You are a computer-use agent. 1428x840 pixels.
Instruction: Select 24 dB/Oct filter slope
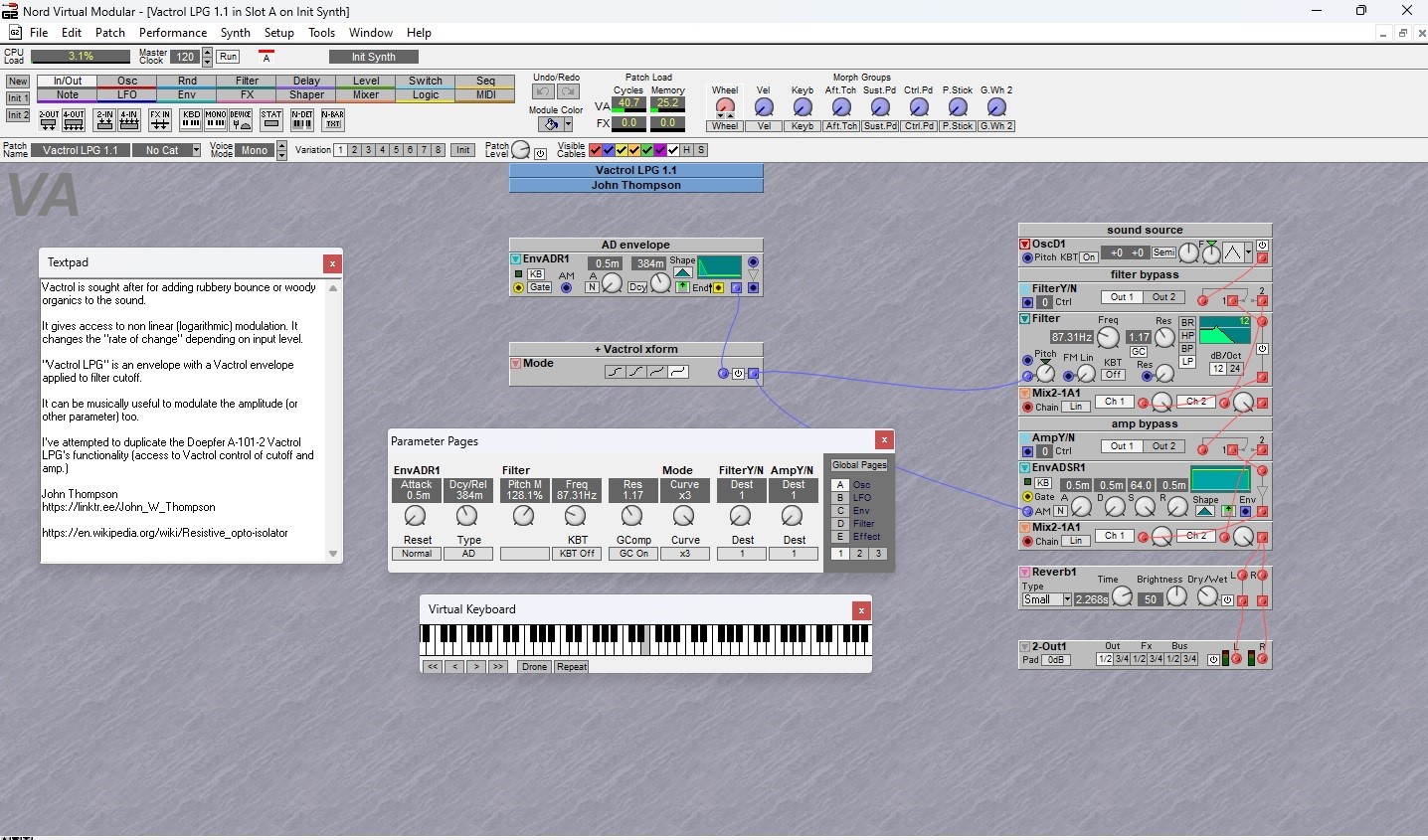click(1235, 369)
